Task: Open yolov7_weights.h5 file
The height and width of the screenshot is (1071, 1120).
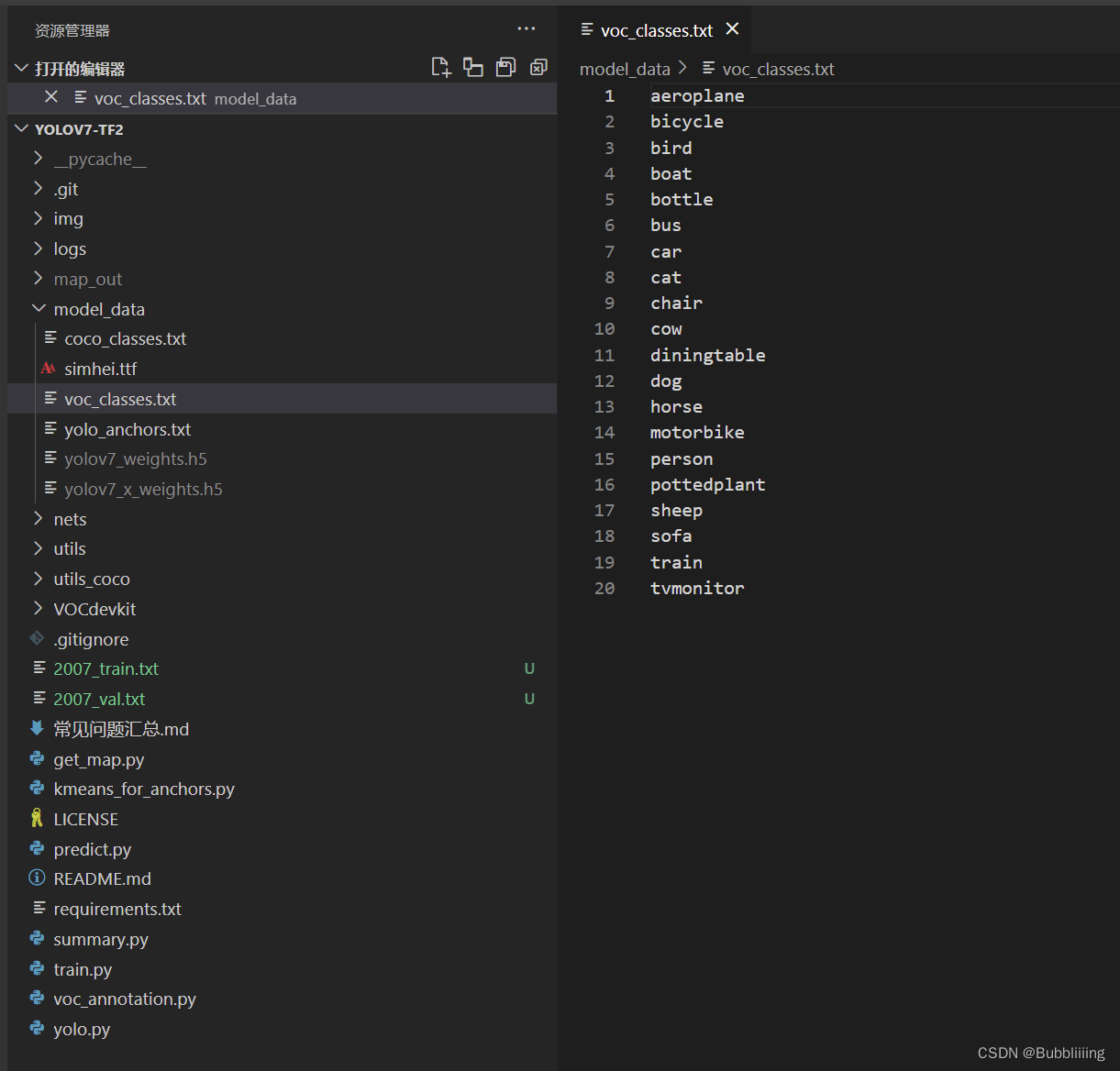Action: click(x=282, y=458)
